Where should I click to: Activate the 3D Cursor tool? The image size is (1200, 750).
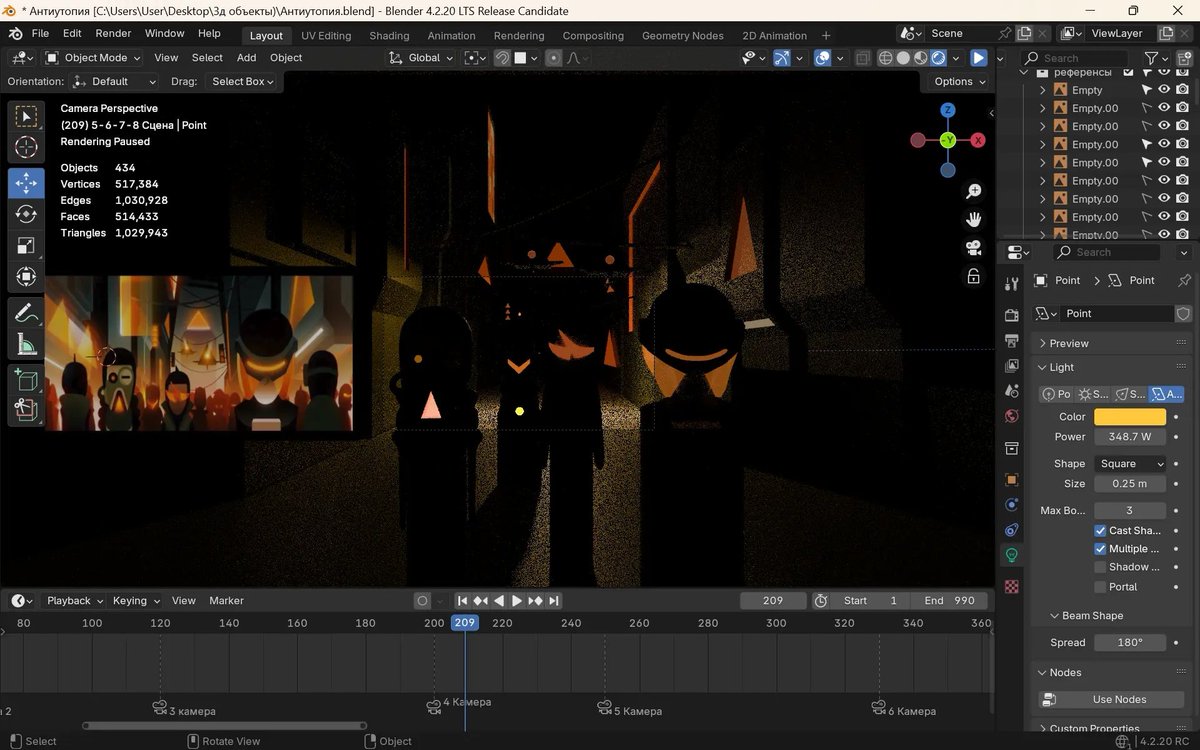pos(26,148)
